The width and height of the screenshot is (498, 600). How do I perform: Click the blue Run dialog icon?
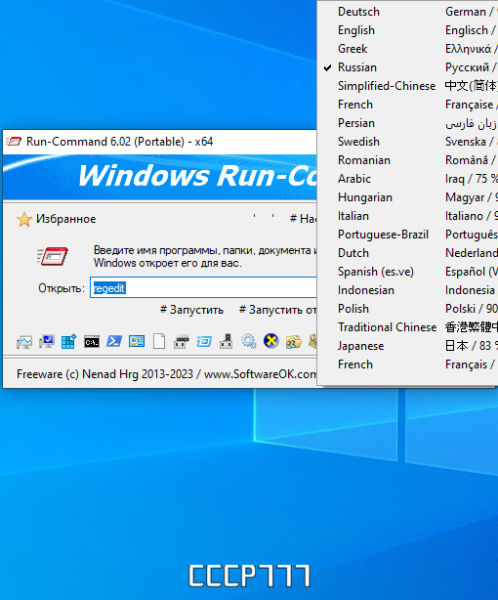[x=204, y=341]
